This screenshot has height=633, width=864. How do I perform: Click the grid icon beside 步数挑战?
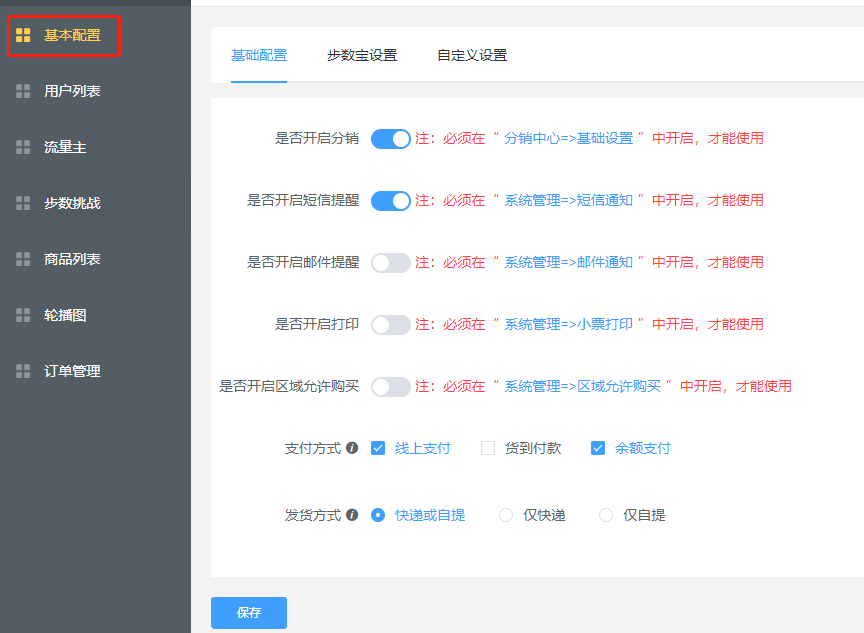tap(23, 203)
